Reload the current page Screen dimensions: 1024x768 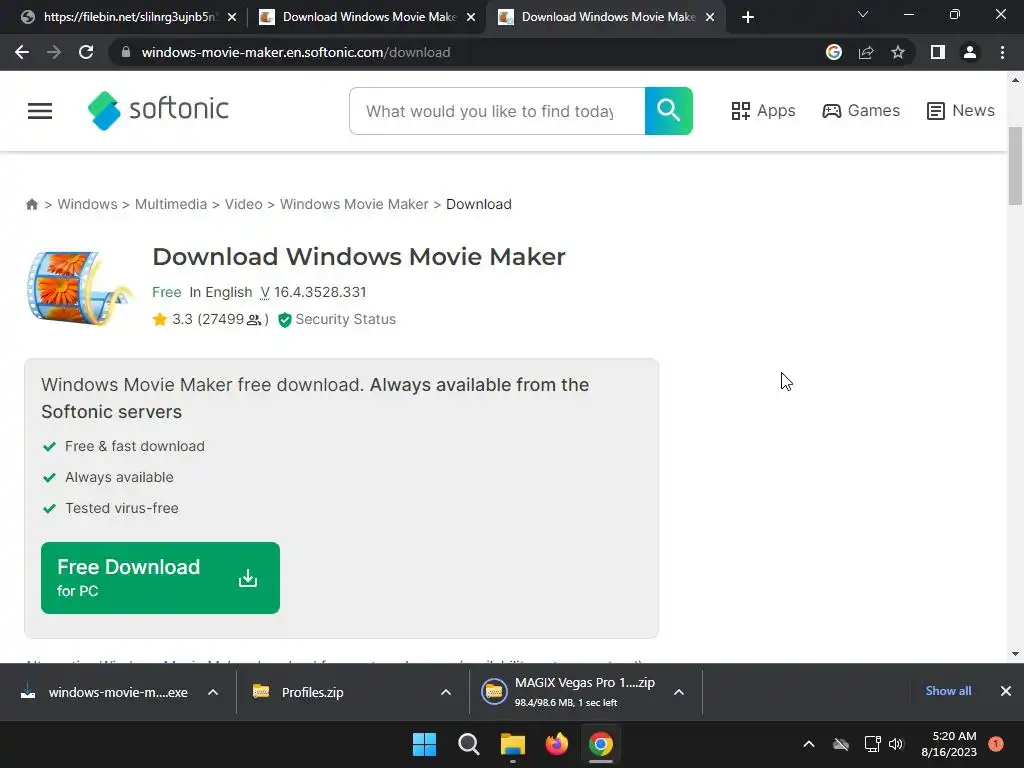(86, 52)
